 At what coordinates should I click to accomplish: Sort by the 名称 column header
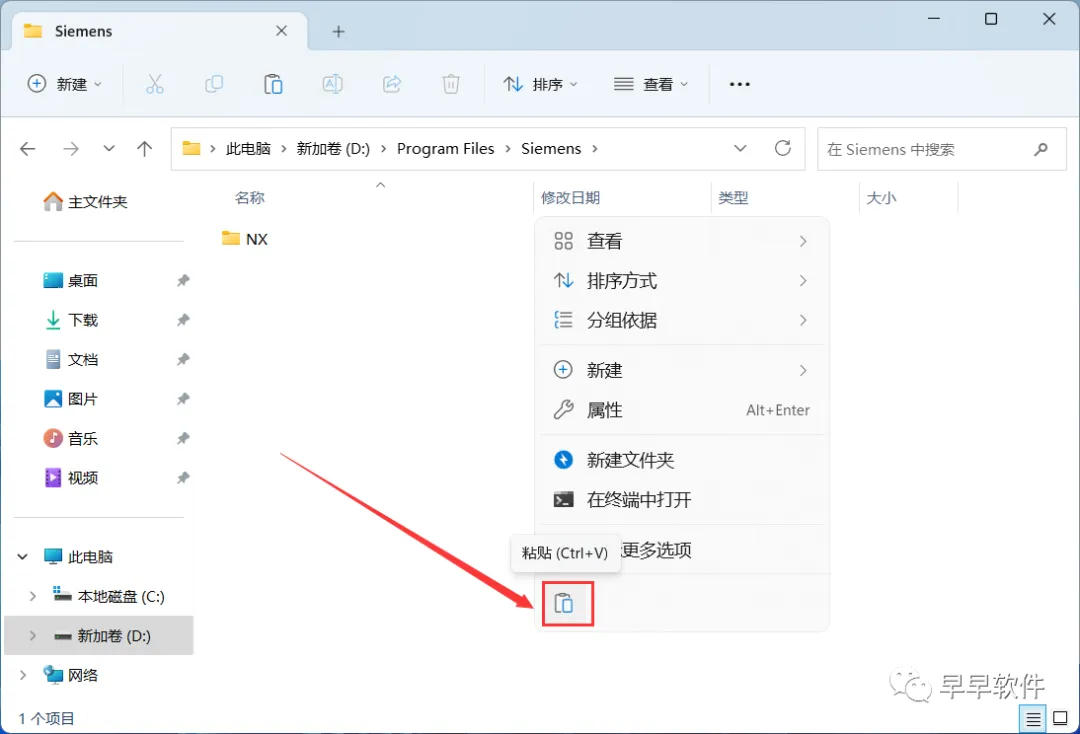pos(249,198)
